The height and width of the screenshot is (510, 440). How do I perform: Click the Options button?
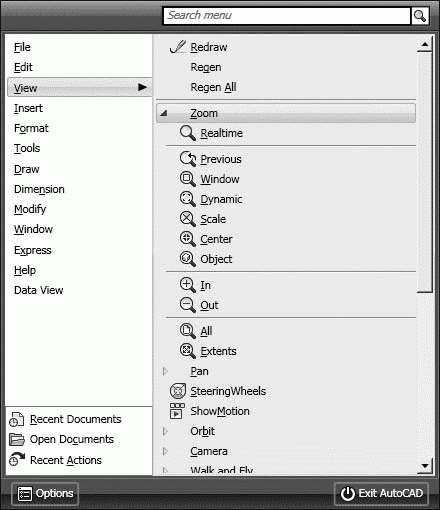coord(45,494)
